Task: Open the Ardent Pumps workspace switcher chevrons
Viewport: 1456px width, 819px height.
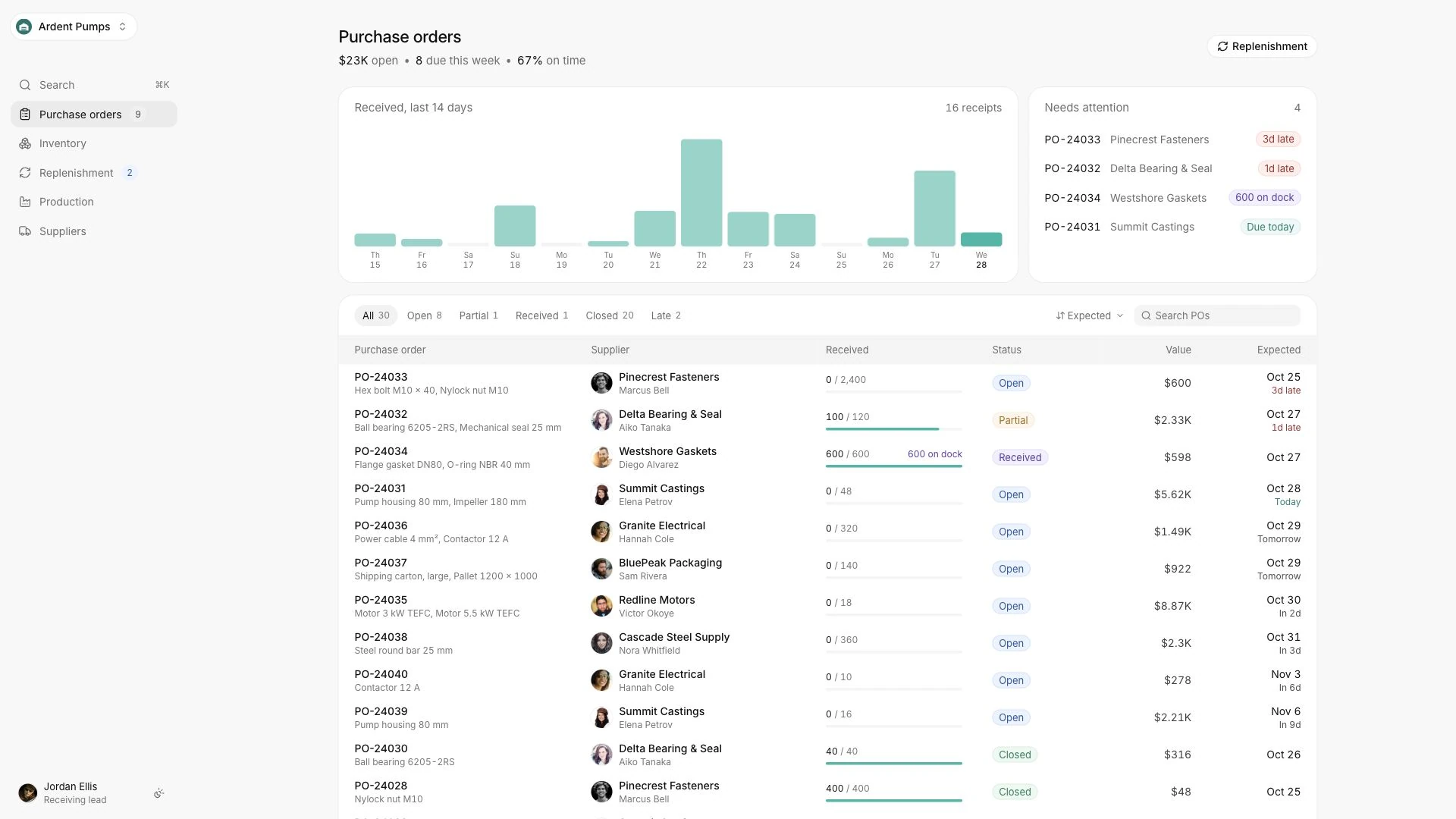Action: click(122, 27)
